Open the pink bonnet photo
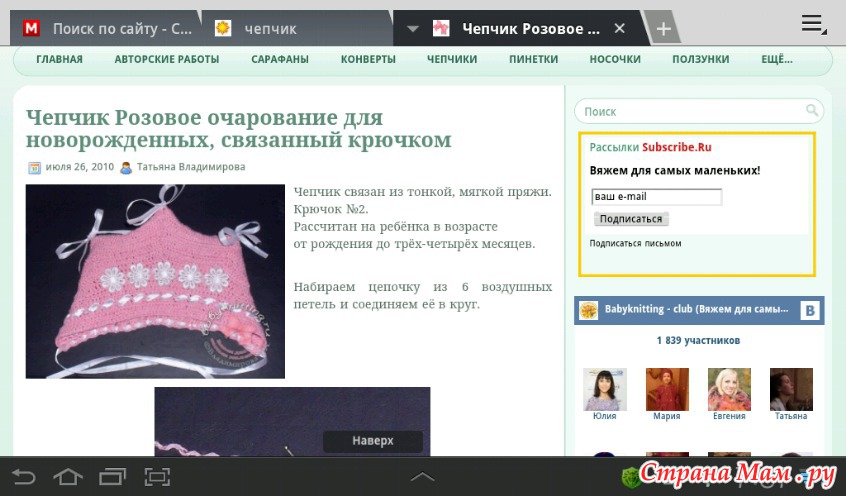The width and height of the screenshot is (846, 496). tap(155, 281)
